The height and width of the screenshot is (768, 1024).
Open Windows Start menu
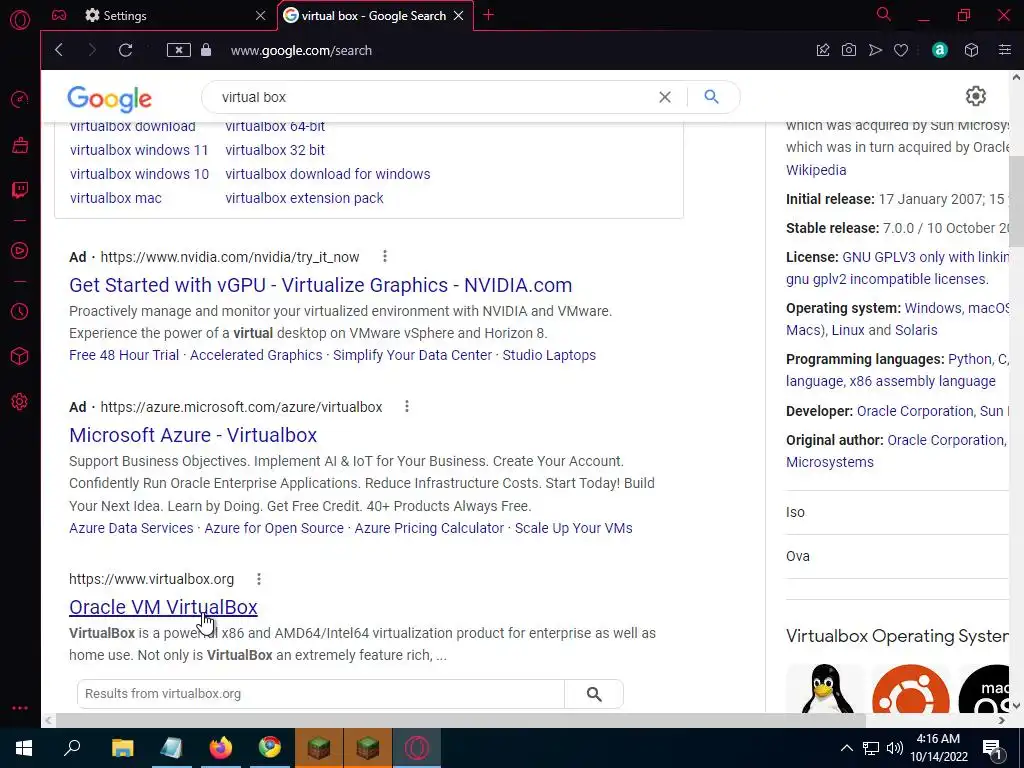[x=24, y=748]
